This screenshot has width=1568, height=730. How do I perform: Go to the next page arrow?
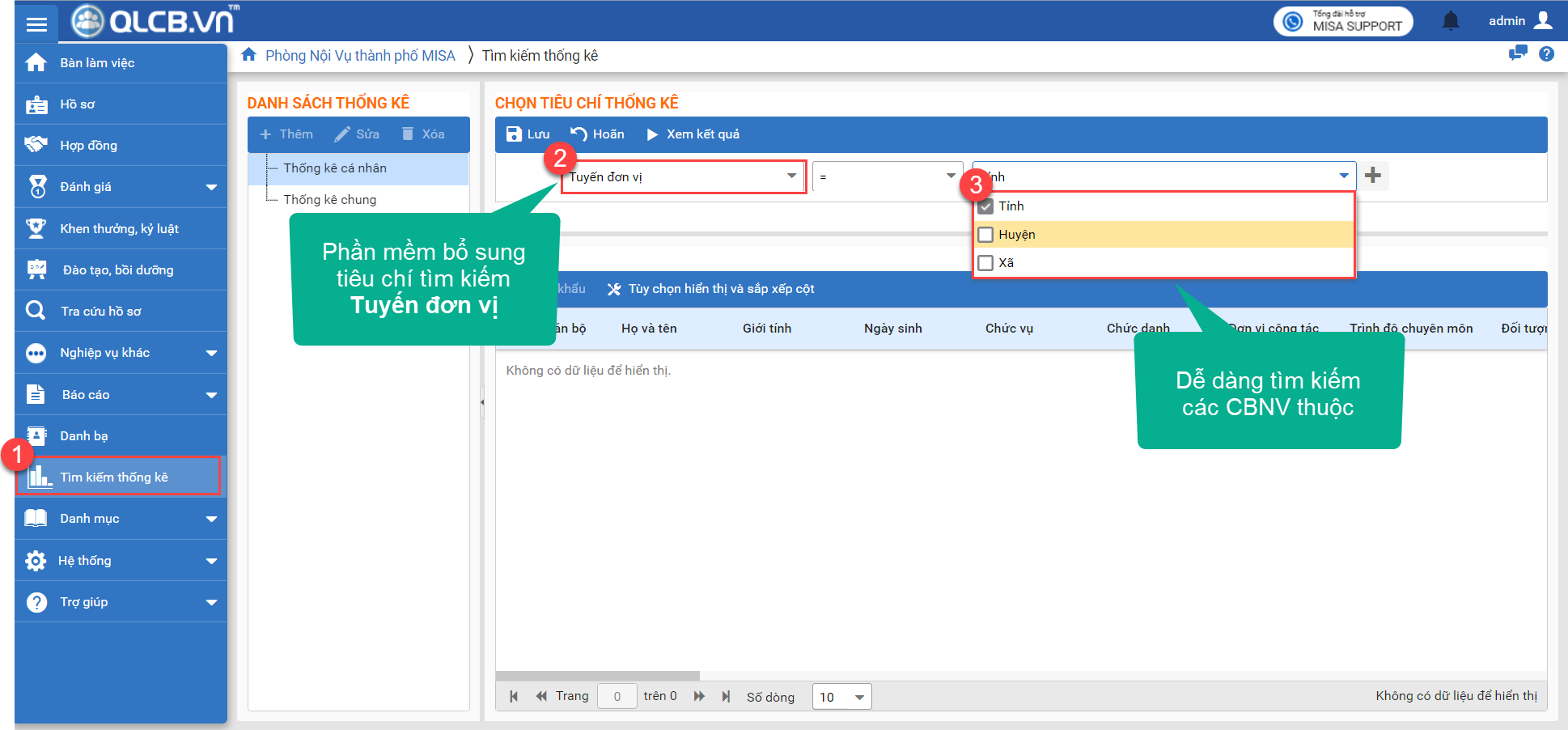coord(699,696)
